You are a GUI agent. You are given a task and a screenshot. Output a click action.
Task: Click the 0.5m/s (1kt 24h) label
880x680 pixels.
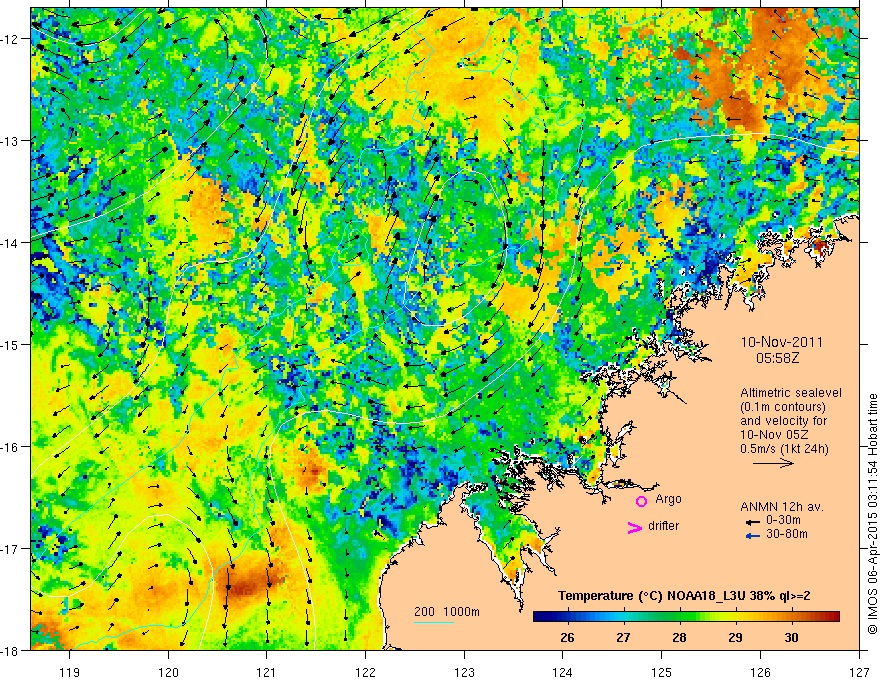click(x=785, y=449)
